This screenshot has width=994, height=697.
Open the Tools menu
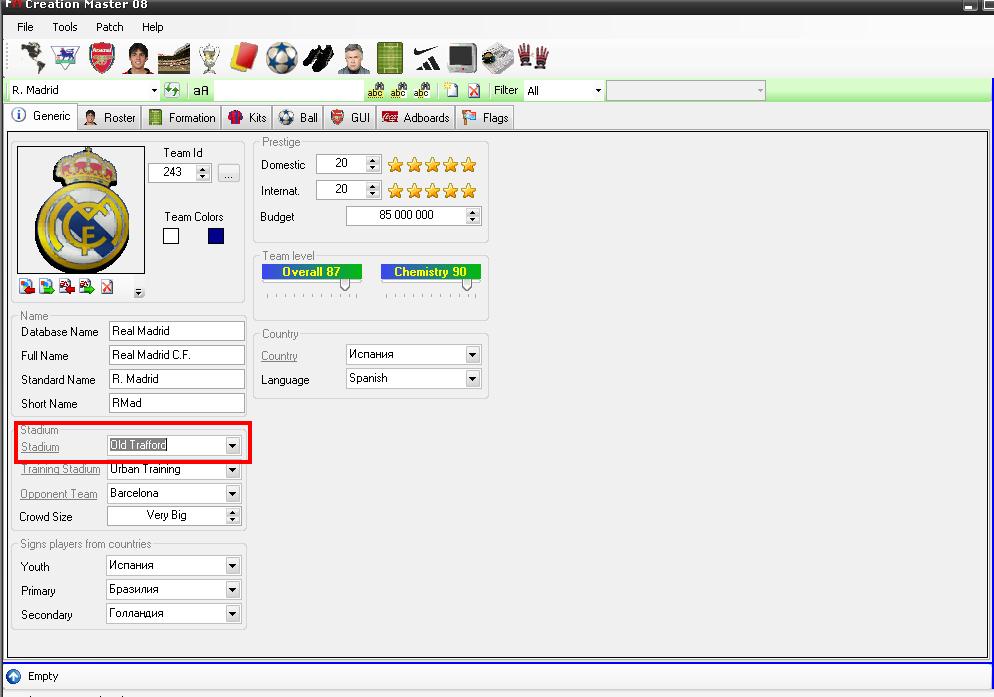click(x=65, y=27)
